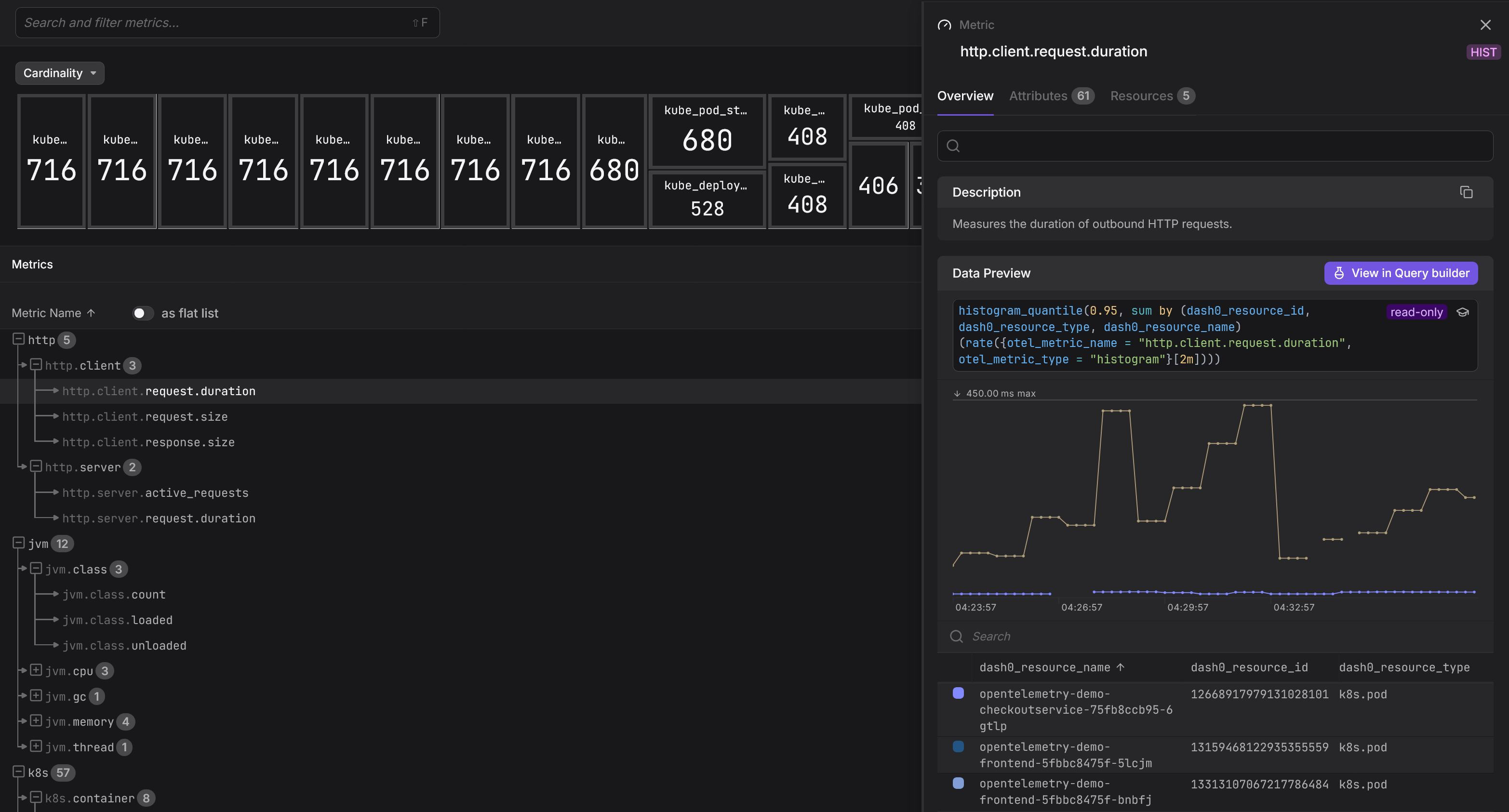Close the metric detail panel

click(1485, 25)
